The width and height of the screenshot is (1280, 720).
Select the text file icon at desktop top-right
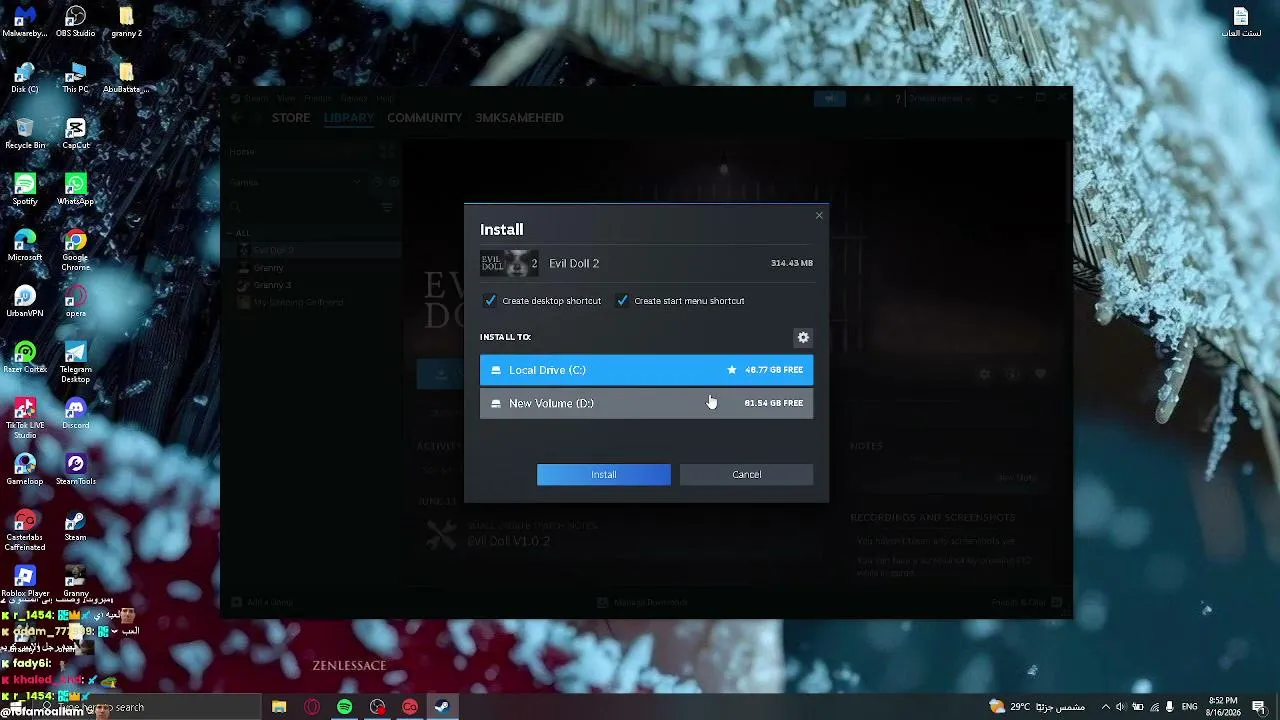(x=1240, y=22)
